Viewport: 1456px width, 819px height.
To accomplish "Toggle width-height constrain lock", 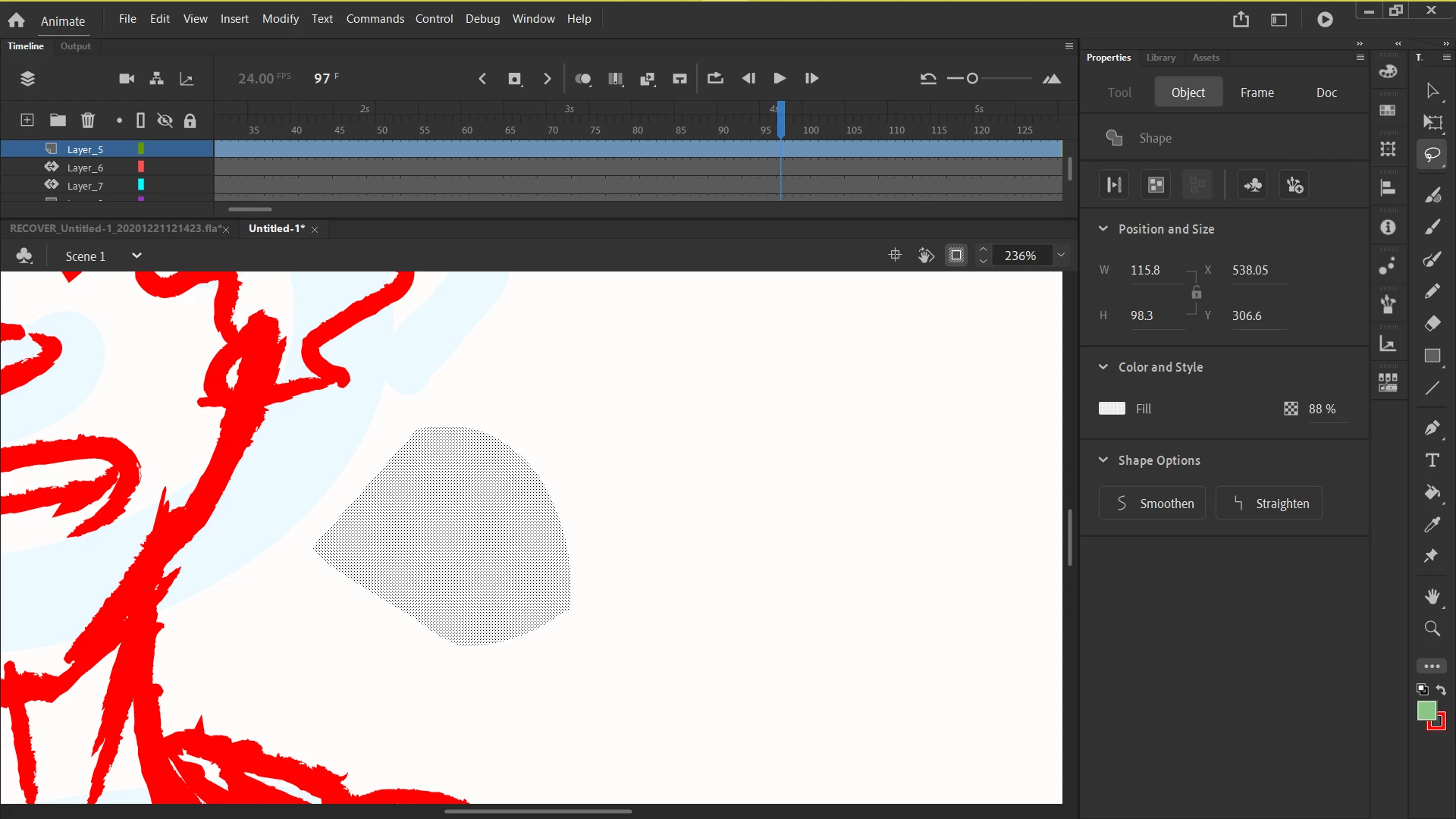I will click(x=1196, y=293).
